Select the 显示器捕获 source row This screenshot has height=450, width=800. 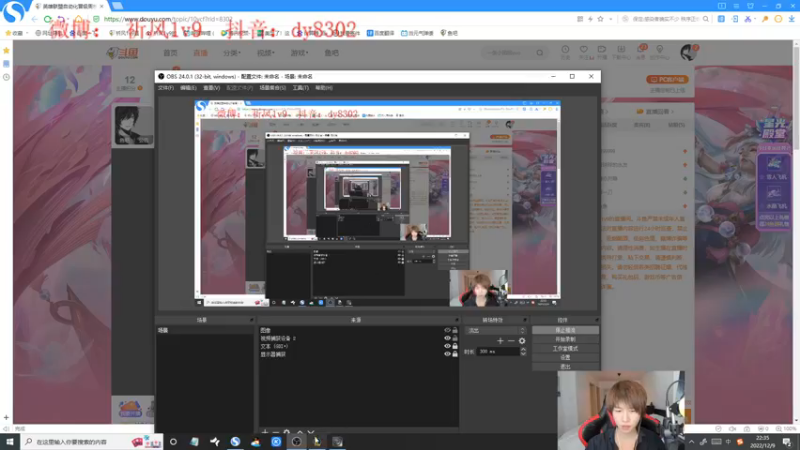pyautogui.click(x=359, y=354)
